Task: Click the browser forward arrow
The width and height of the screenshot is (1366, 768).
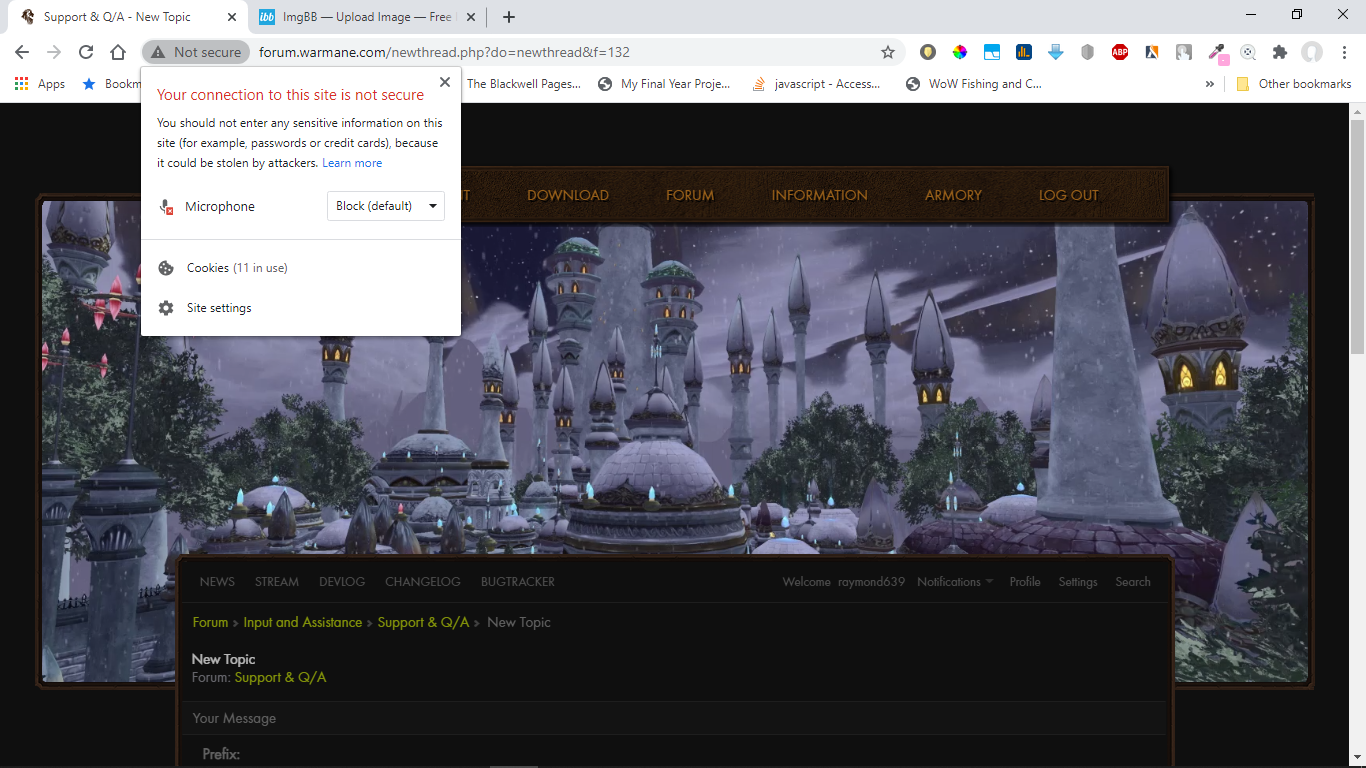Action: tap(54, 52)
